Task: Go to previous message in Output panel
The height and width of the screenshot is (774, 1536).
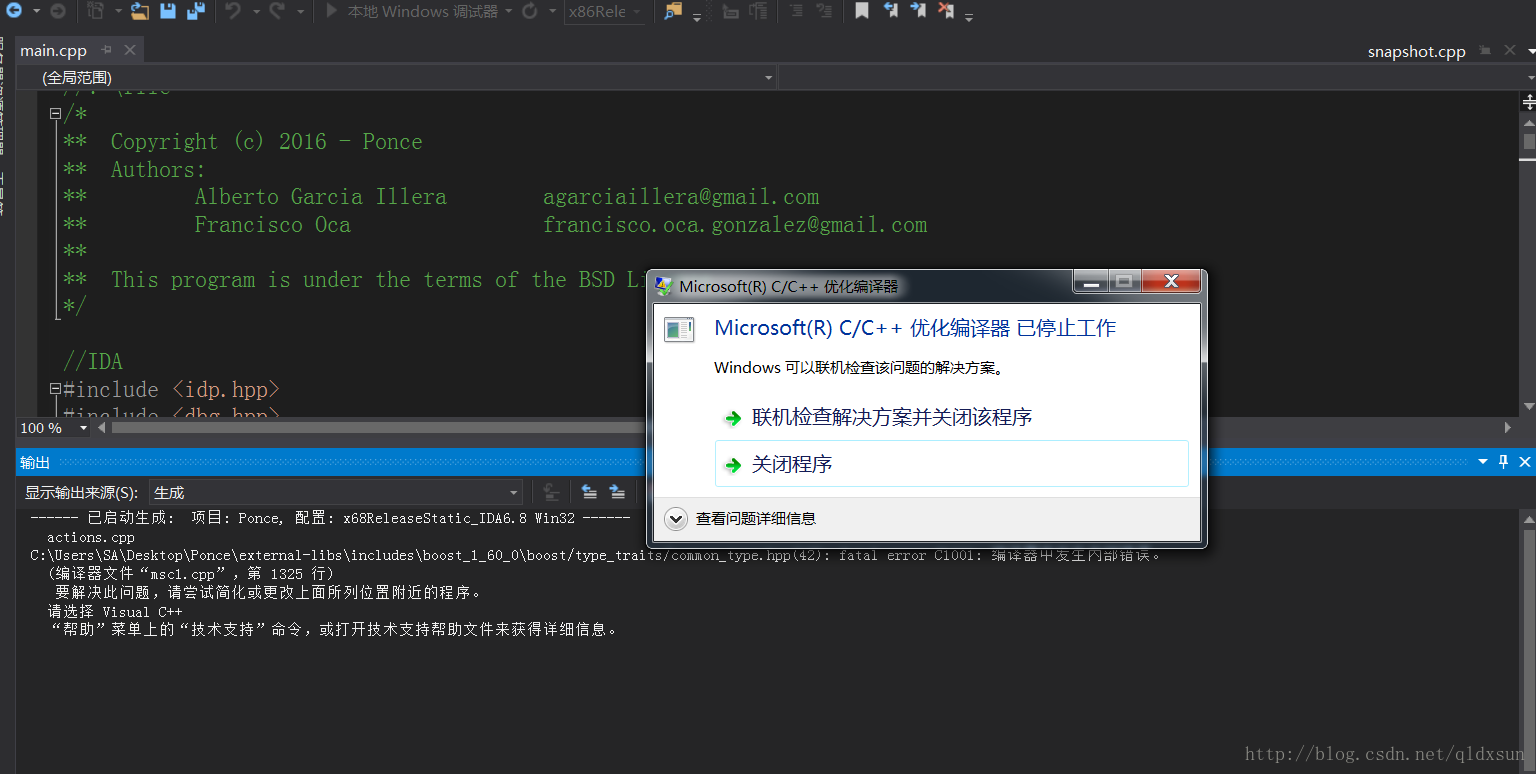Action: (x=590, y=492)
